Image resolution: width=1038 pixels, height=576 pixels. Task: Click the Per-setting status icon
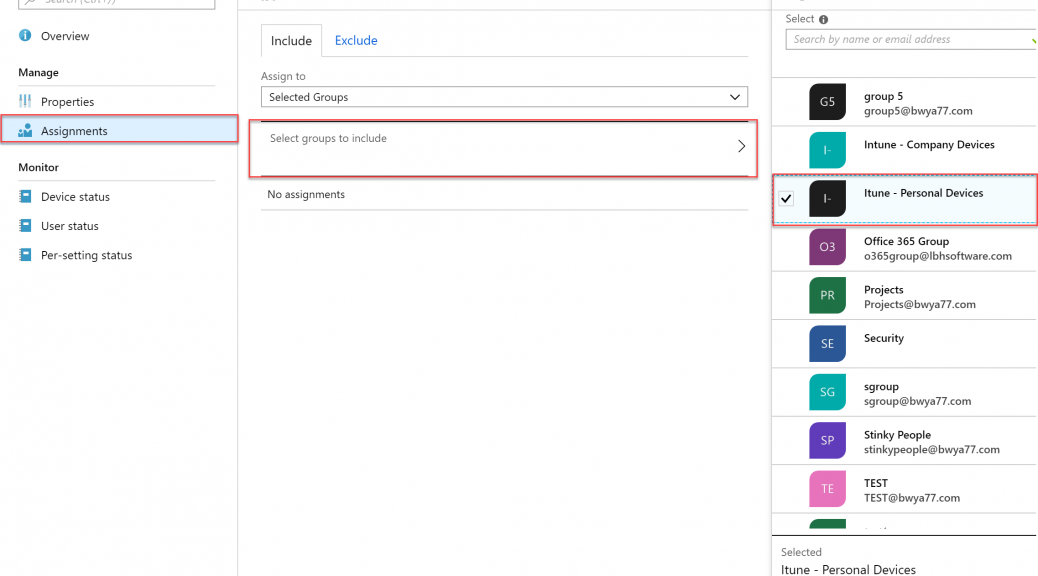(25, 254)
